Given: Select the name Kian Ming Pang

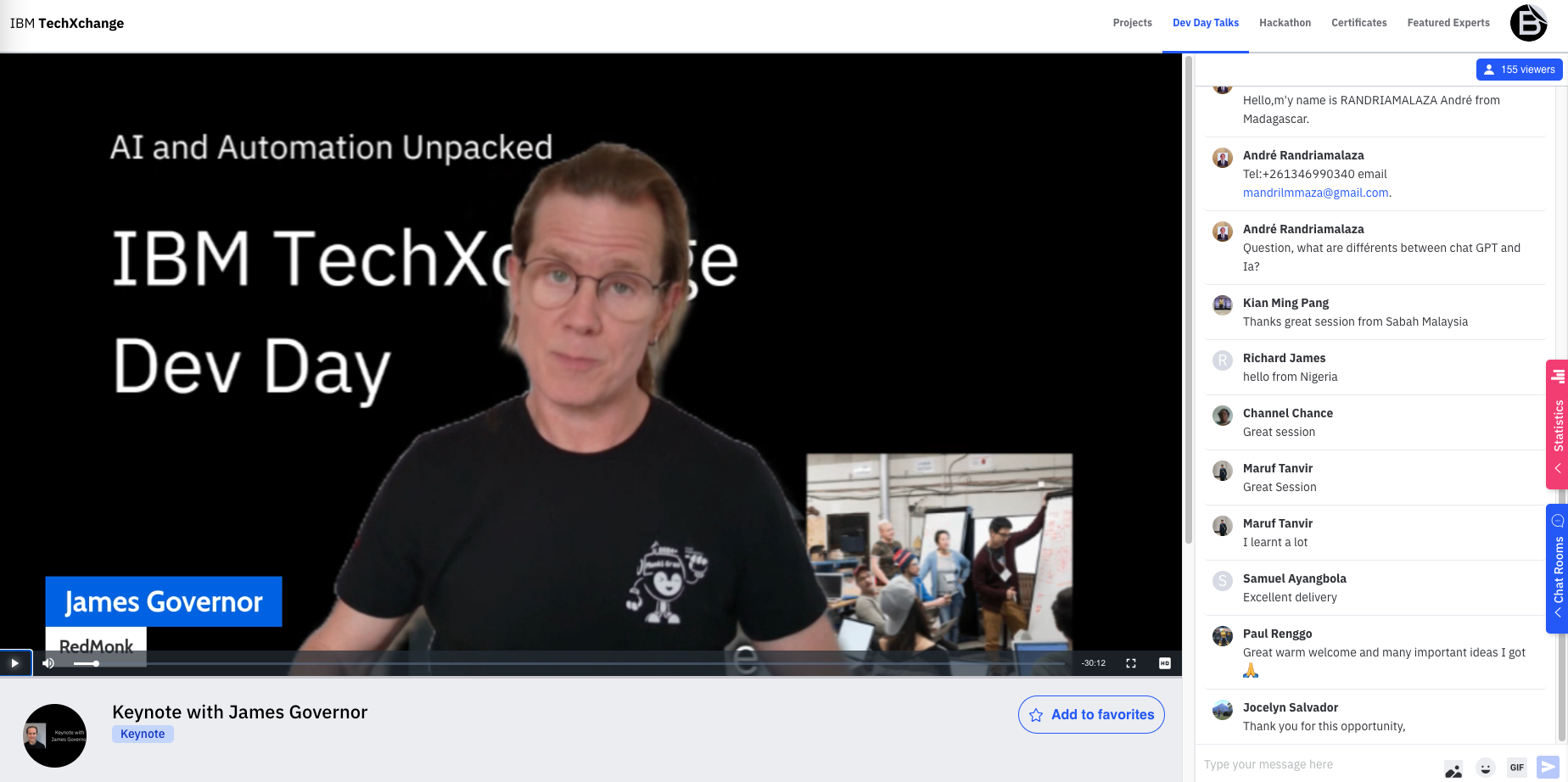Looking at the screenshot, I should pyautogui.click(x=1285, y=303).
